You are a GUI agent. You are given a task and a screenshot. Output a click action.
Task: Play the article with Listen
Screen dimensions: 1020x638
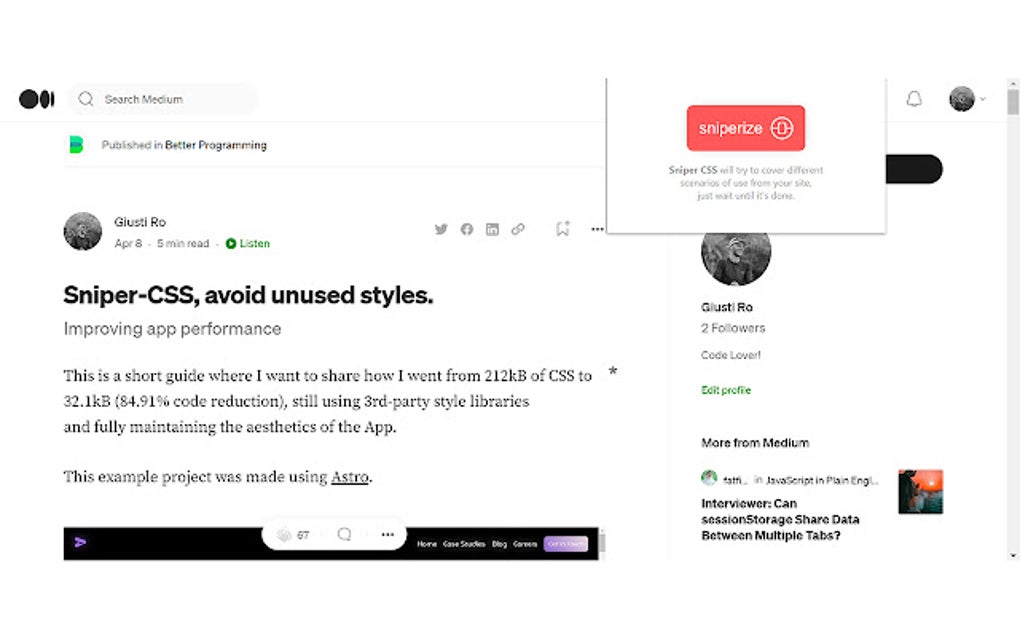coord(248,243)
